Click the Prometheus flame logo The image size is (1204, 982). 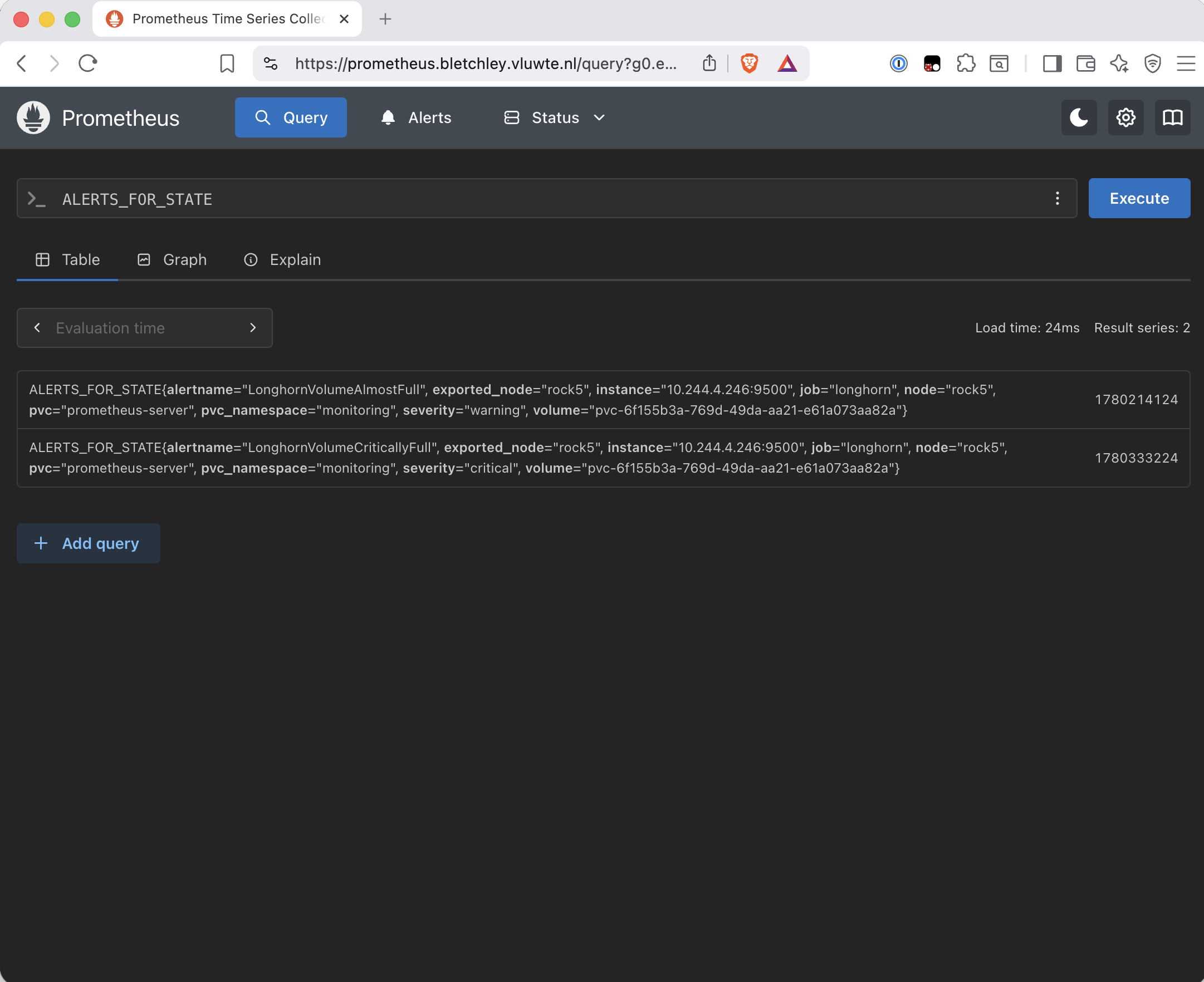(33, 117)
